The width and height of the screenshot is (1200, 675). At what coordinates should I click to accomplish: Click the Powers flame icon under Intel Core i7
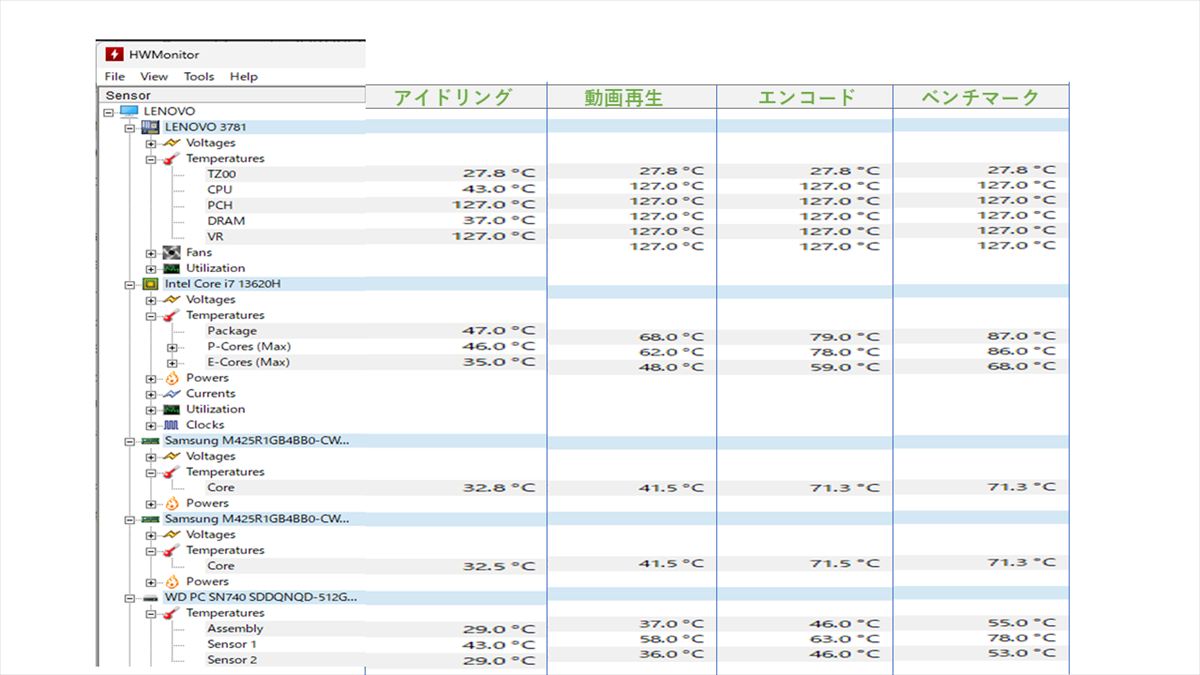tap(171, 378)
